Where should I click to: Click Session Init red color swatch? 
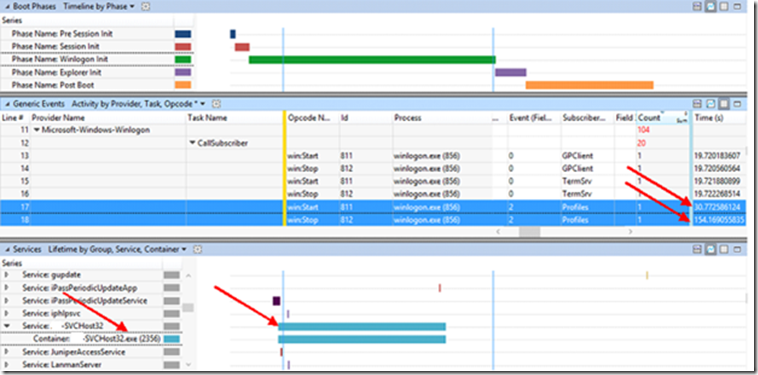coord(183,47)
